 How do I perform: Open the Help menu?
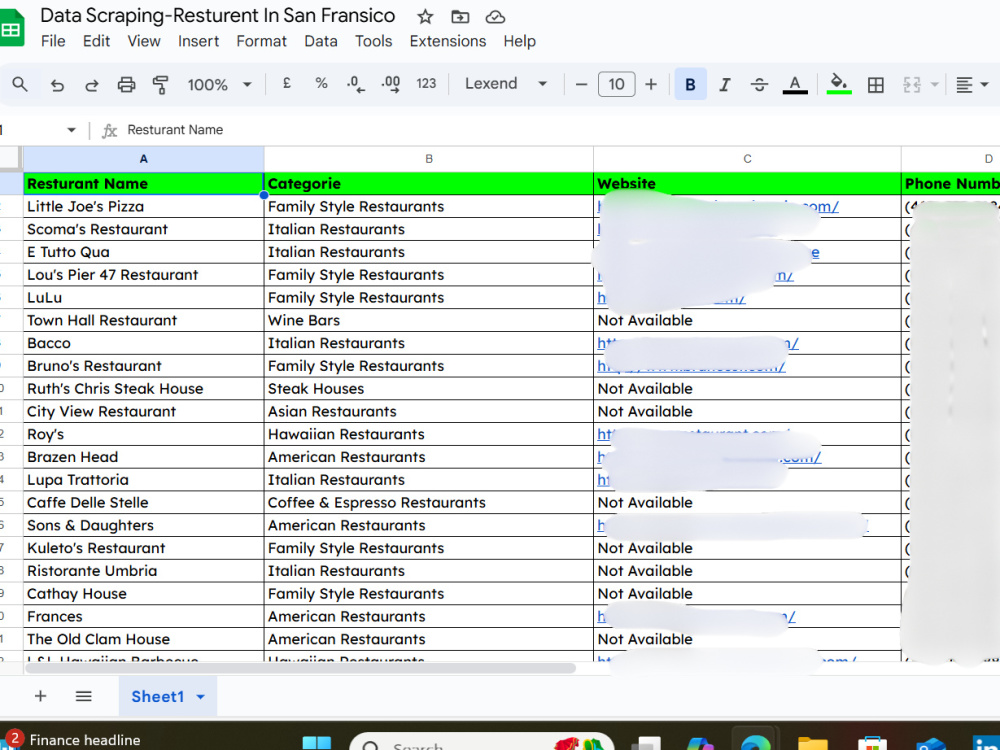pos(519,41)
